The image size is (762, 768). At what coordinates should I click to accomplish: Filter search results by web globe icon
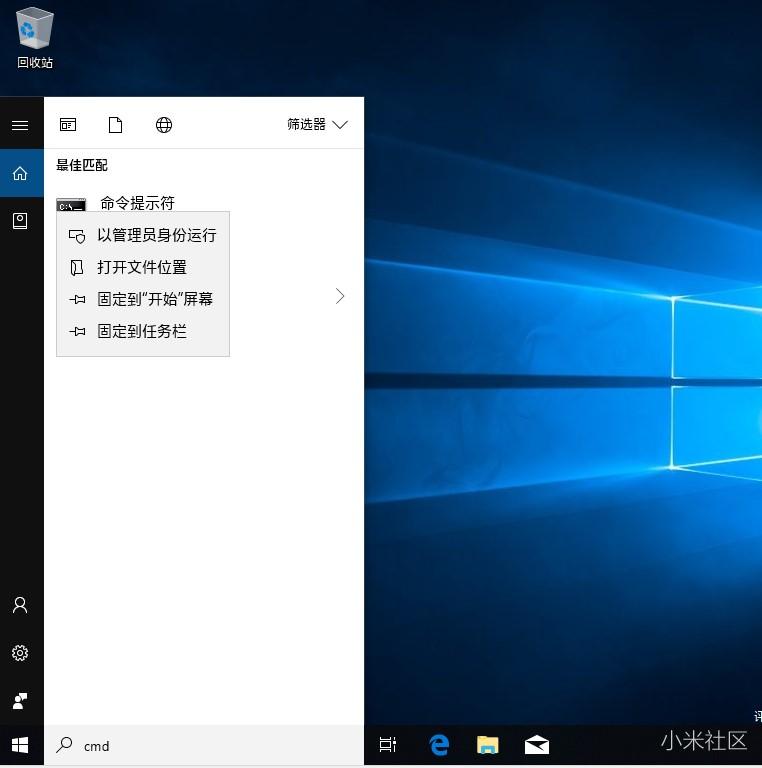pyautogui.click(x=164, y=125)
